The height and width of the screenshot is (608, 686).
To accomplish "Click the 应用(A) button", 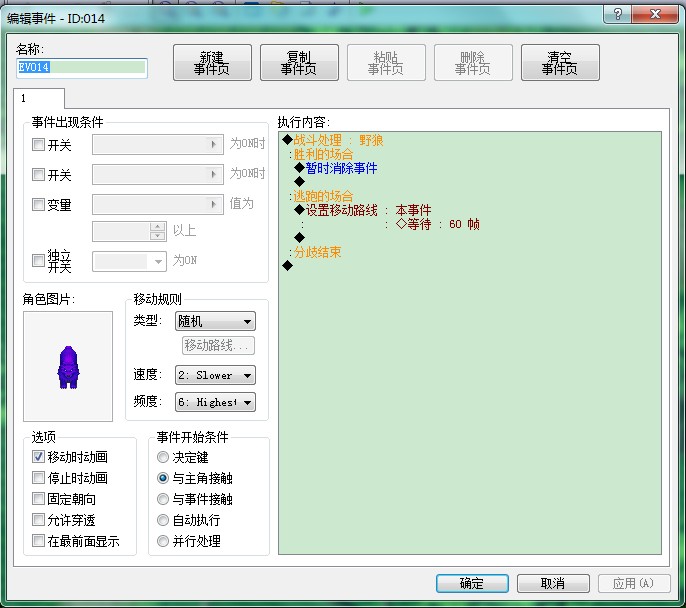I will [x=634, y=584].
